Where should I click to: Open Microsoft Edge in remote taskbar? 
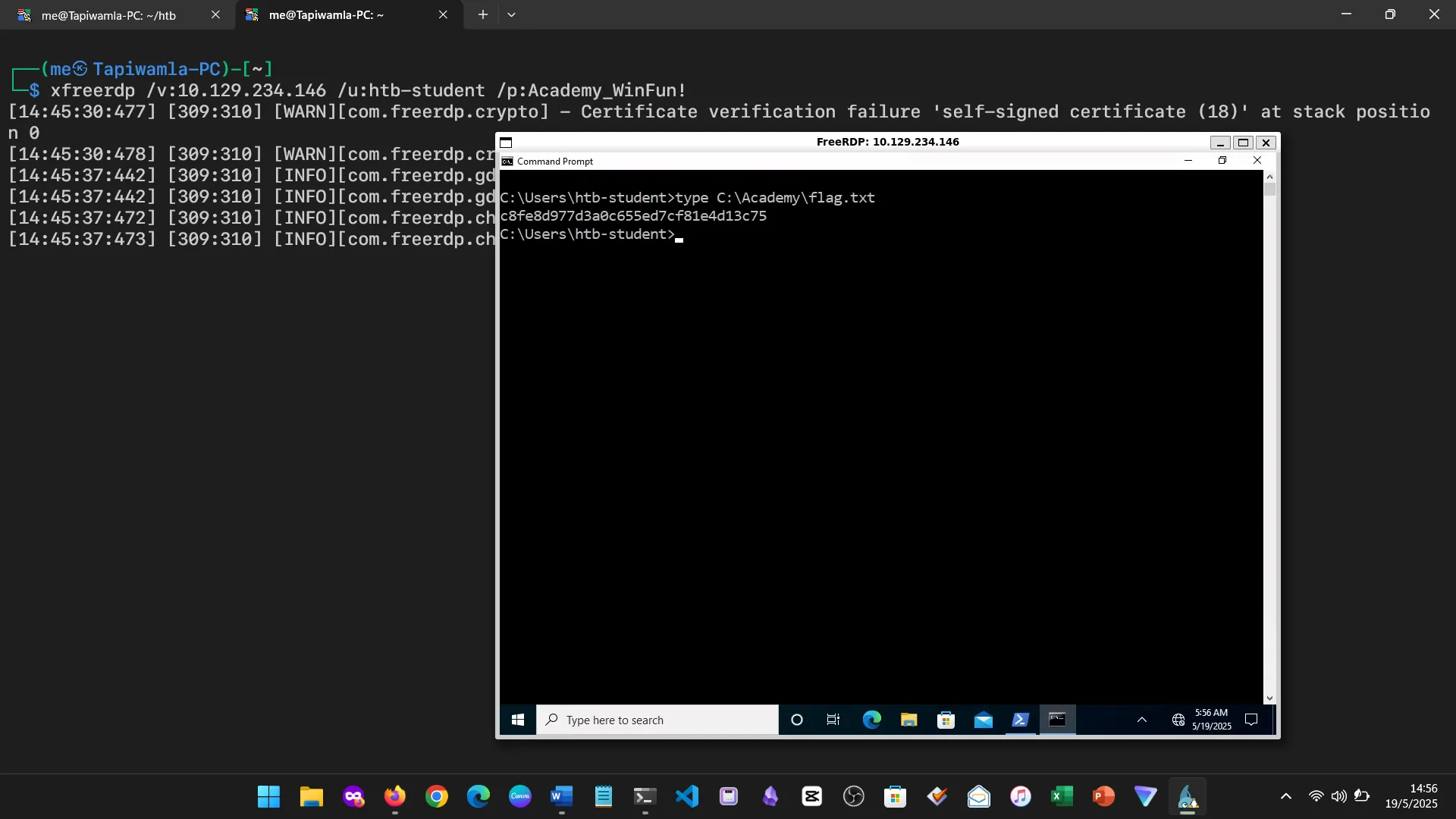(x=871, y=720)
